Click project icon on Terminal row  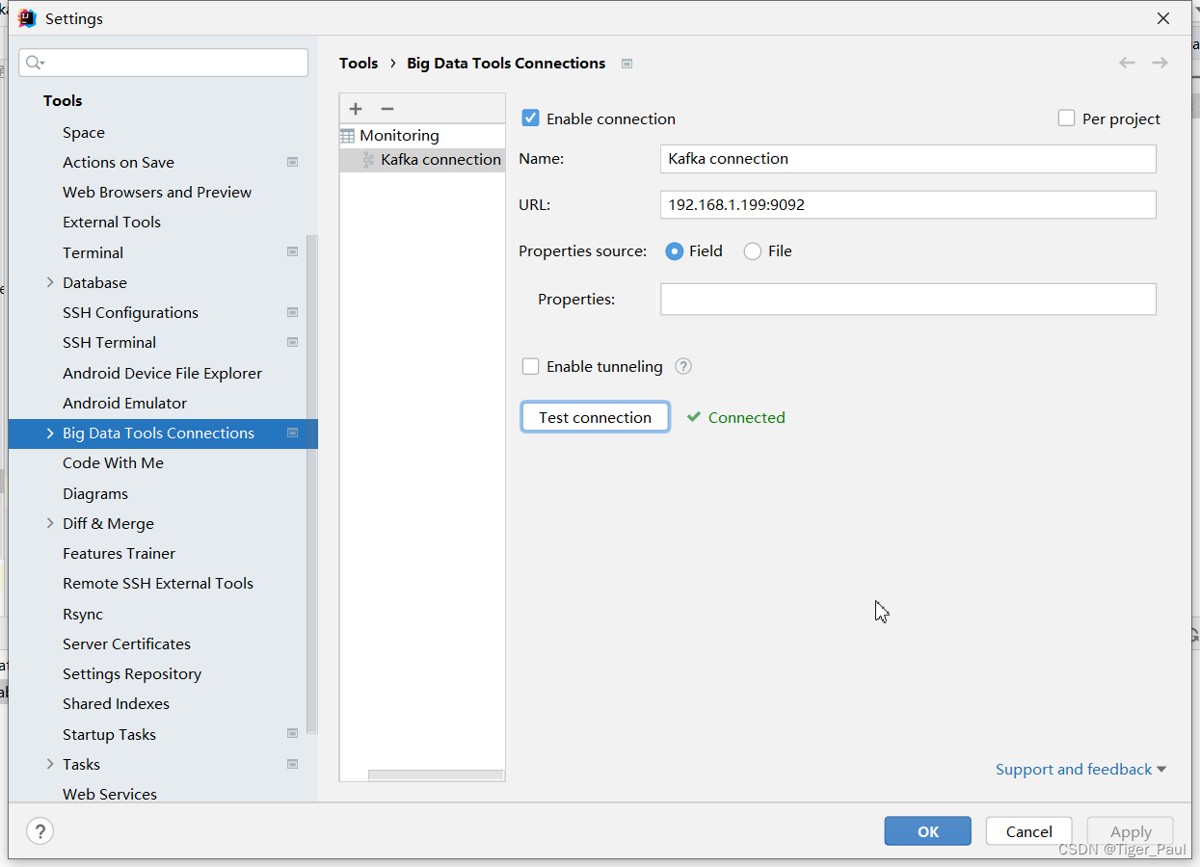pos(292,252)
